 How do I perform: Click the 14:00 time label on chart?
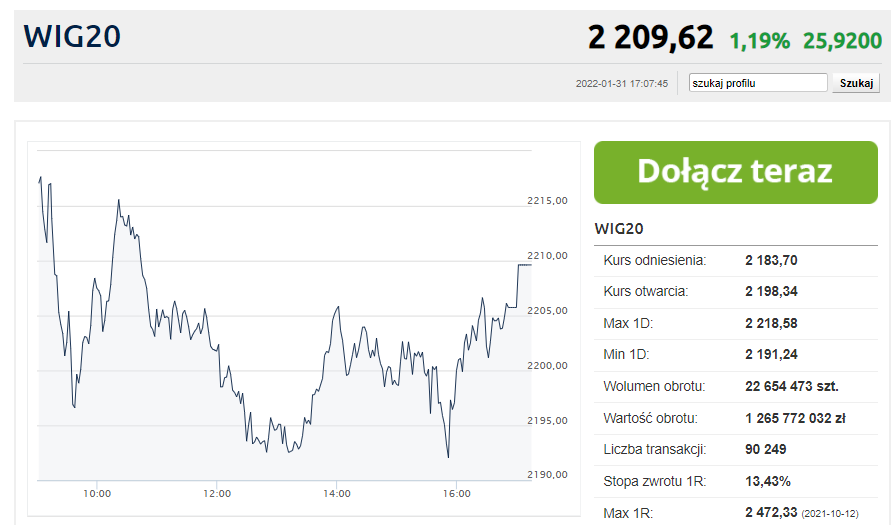[x=337, y=493]
